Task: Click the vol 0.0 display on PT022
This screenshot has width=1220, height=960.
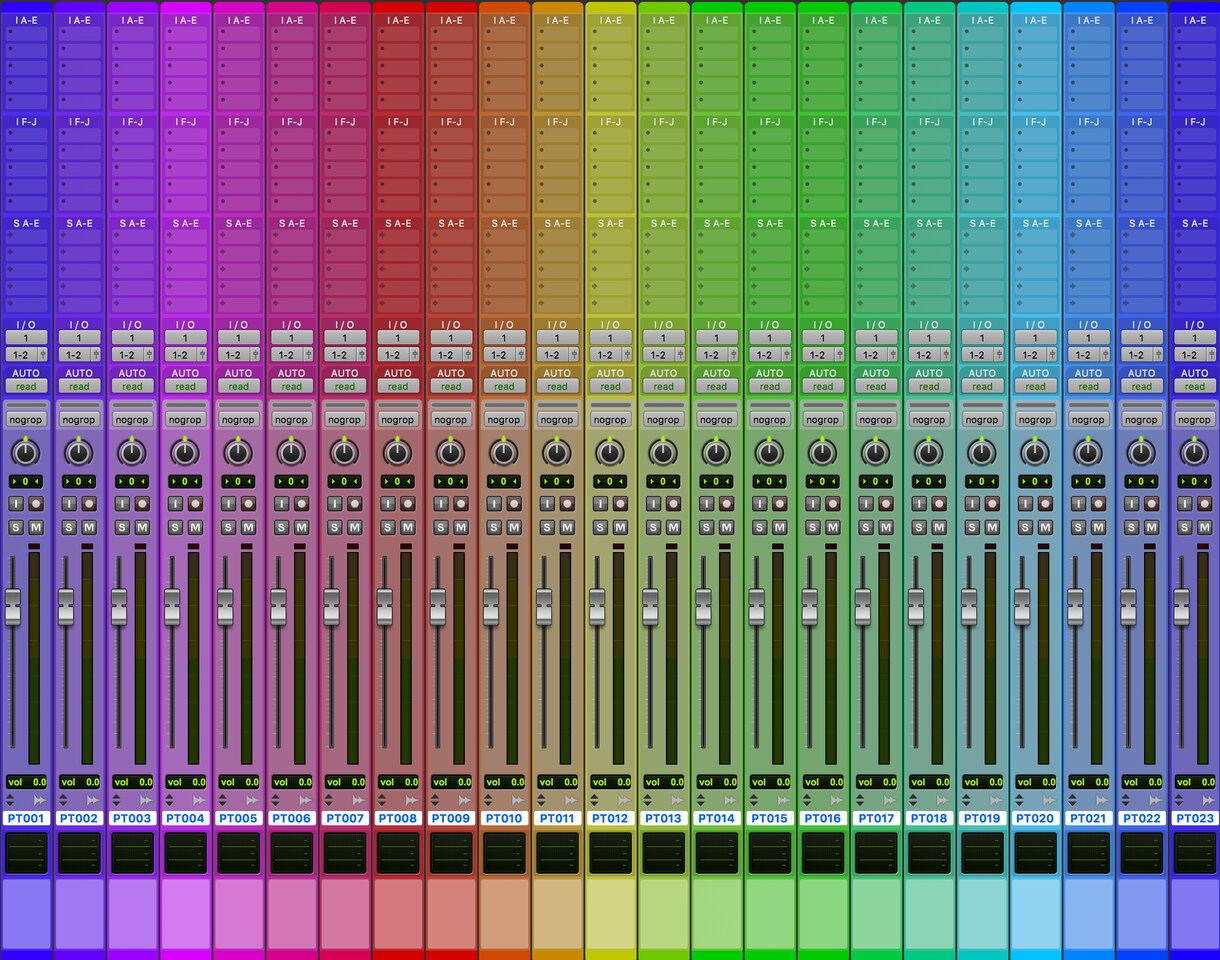Action: [x=1141, y=782]
